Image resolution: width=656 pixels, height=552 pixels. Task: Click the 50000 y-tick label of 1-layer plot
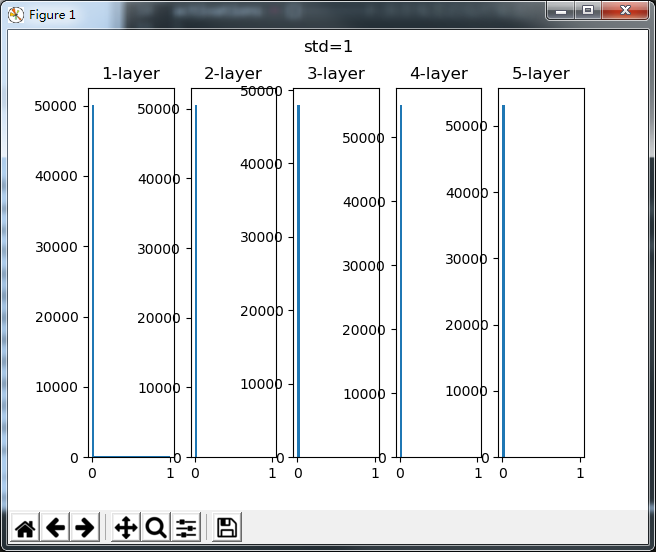[56, 106]
